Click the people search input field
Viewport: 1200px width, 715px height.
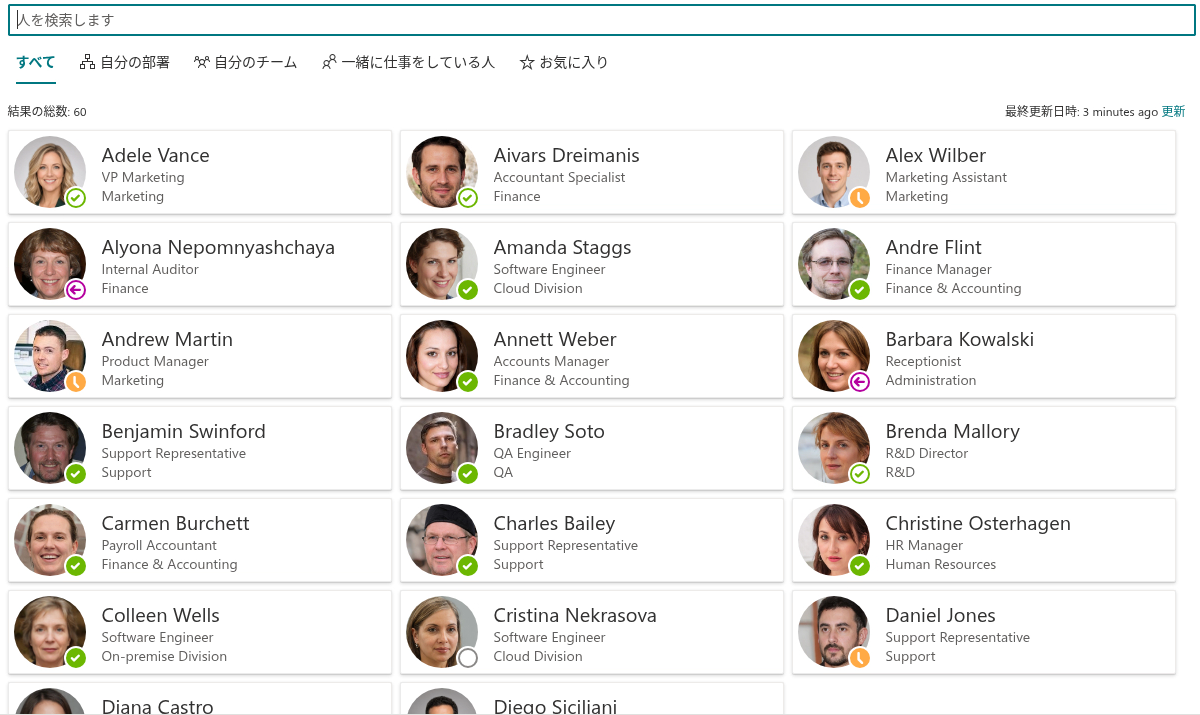[601, 20]
